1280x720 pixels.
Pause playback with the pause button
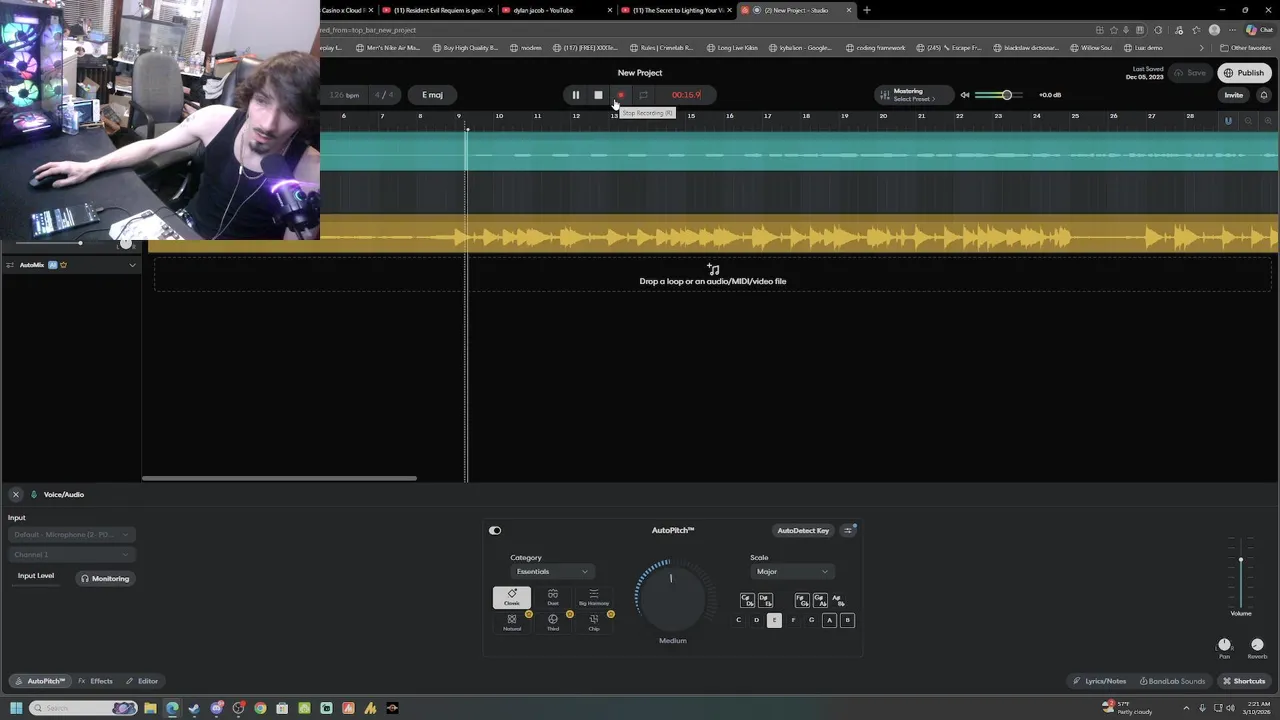pos(575,95)
